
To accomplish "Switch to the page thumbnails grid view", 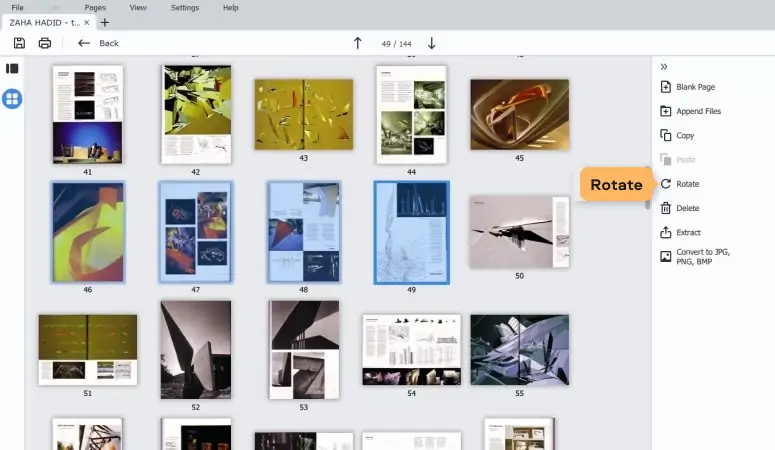I will [x=12, y=99].
